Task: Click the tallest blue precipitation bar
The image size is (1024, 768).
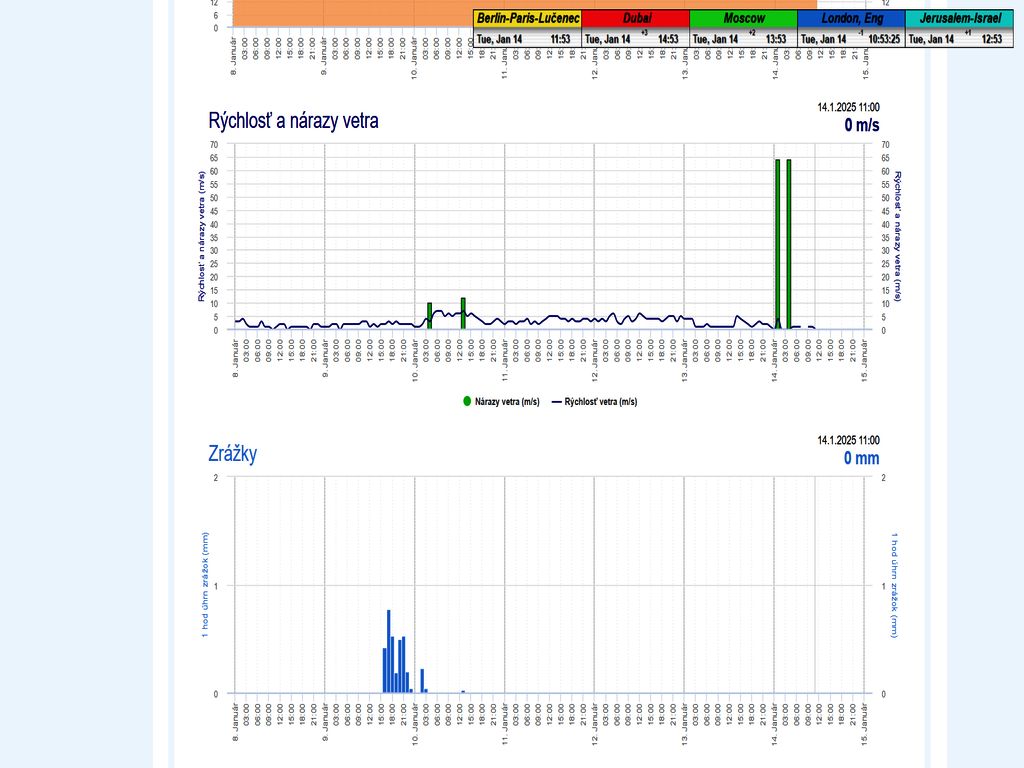Action: click(x=388, y=650)
